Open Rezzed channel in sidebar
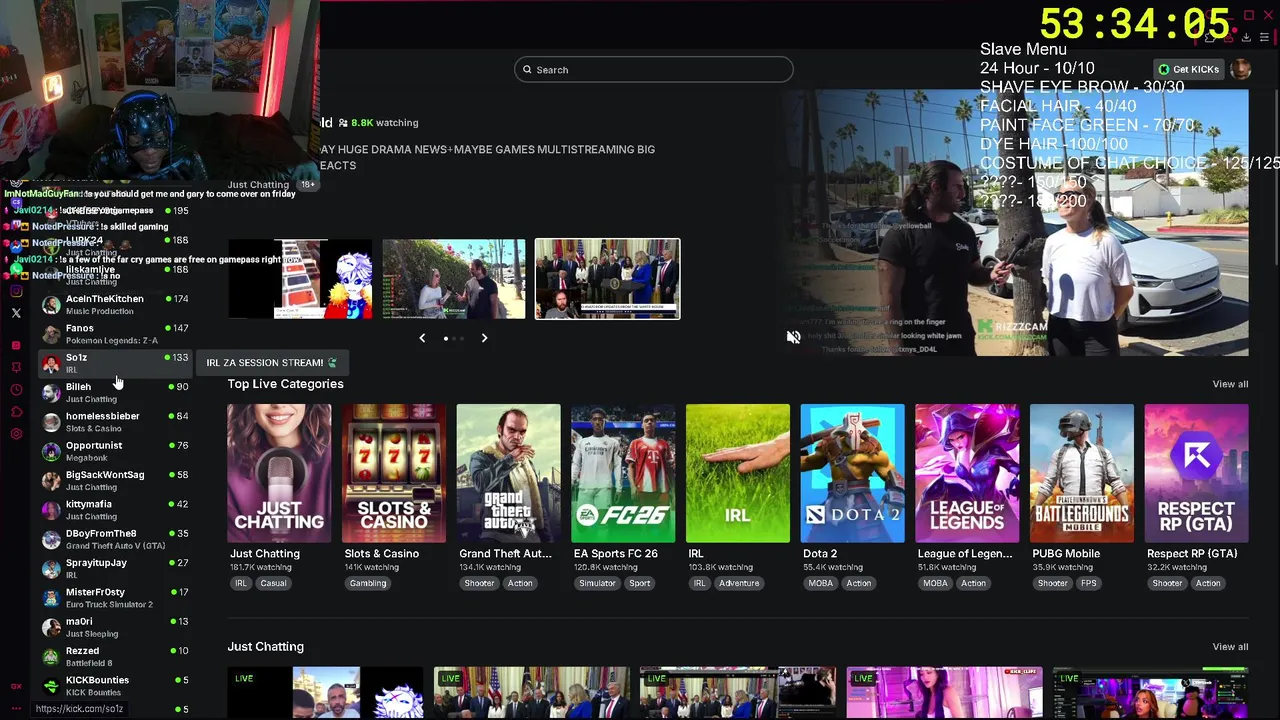This screenshot has height=720, width=1280. pyautogui.click(x=115, y=656)
